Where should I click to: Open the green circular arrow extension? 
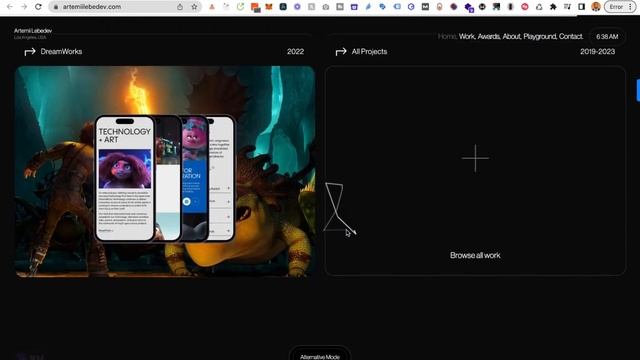(240, 7)
